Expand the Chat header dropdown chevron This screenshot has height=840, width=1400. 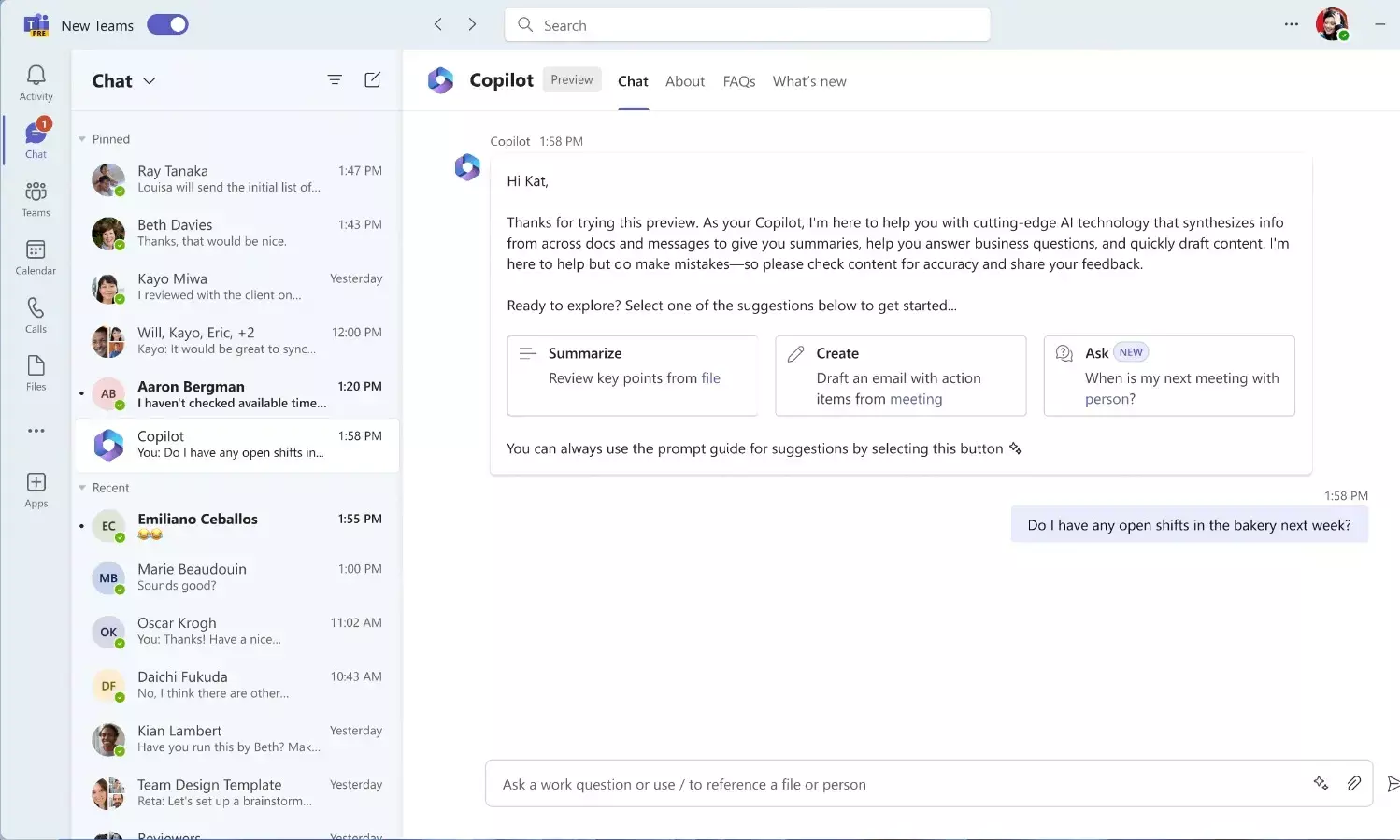pos(150,81)
